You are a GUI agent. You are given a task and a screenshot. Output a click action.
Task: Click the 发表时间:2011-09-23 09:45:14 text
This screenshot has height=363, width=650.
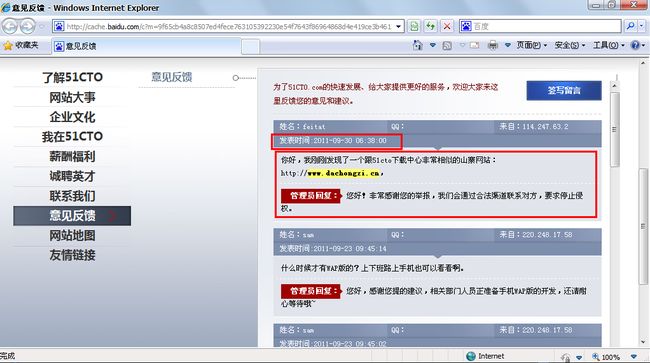click(332, 249)
